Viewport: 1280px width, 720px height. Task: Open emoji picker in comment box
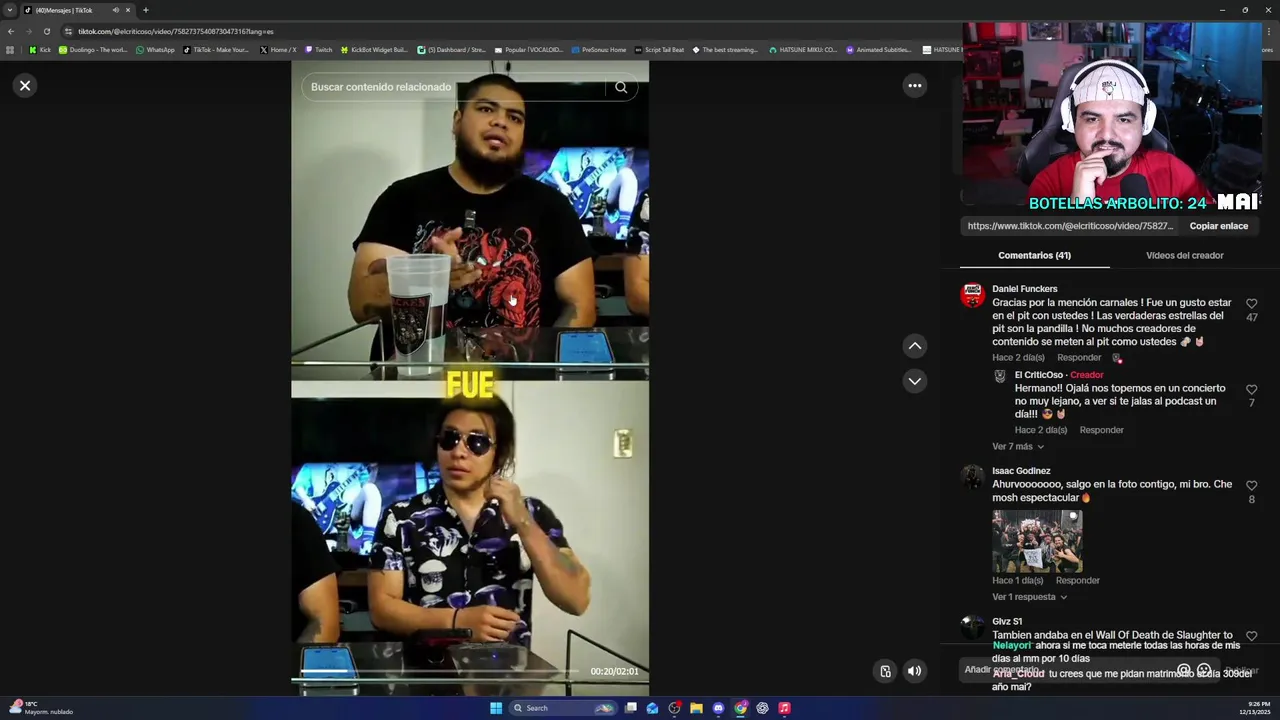point(1204,670)
